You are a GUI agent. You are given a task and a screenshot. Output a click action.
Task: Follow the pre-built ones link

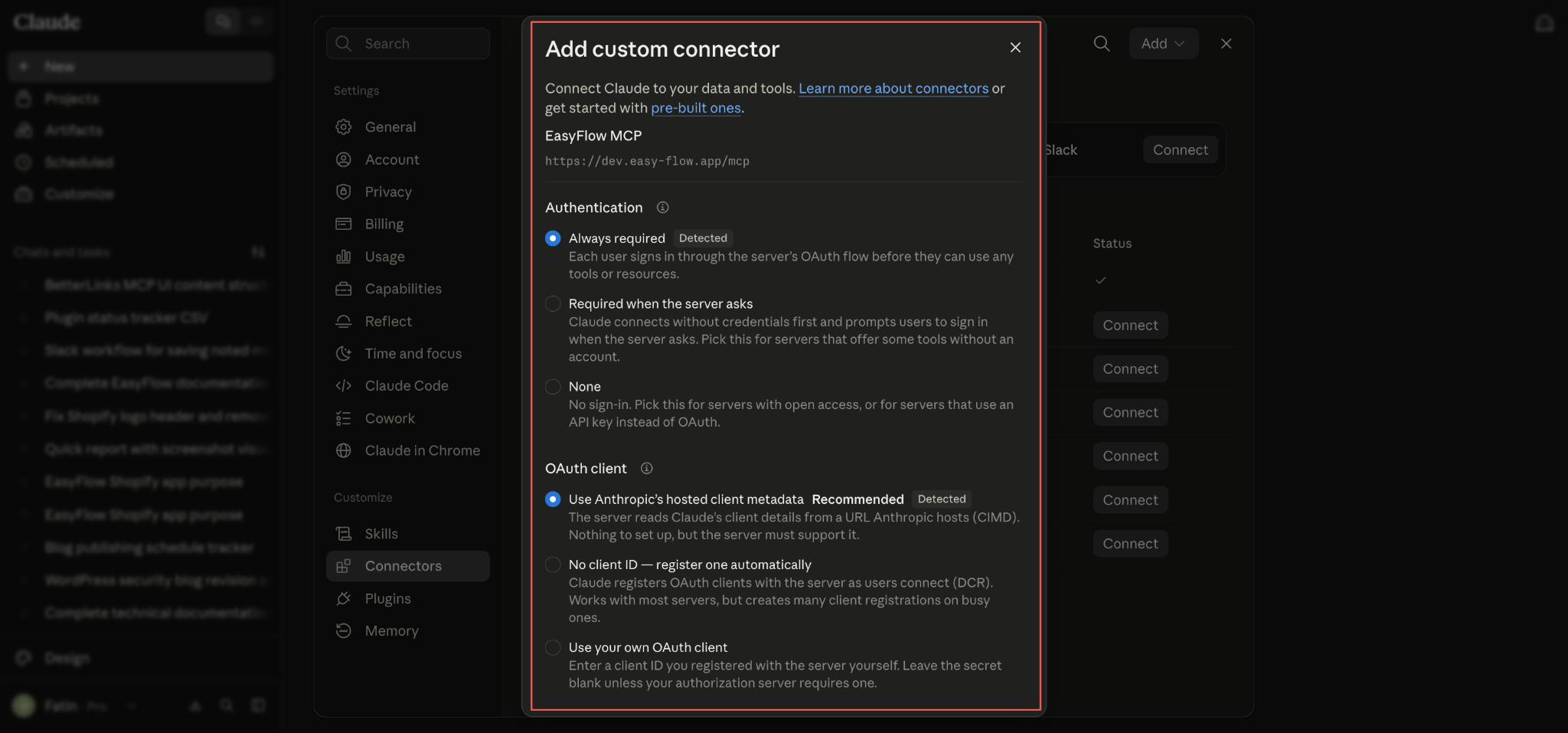(696, 108)
